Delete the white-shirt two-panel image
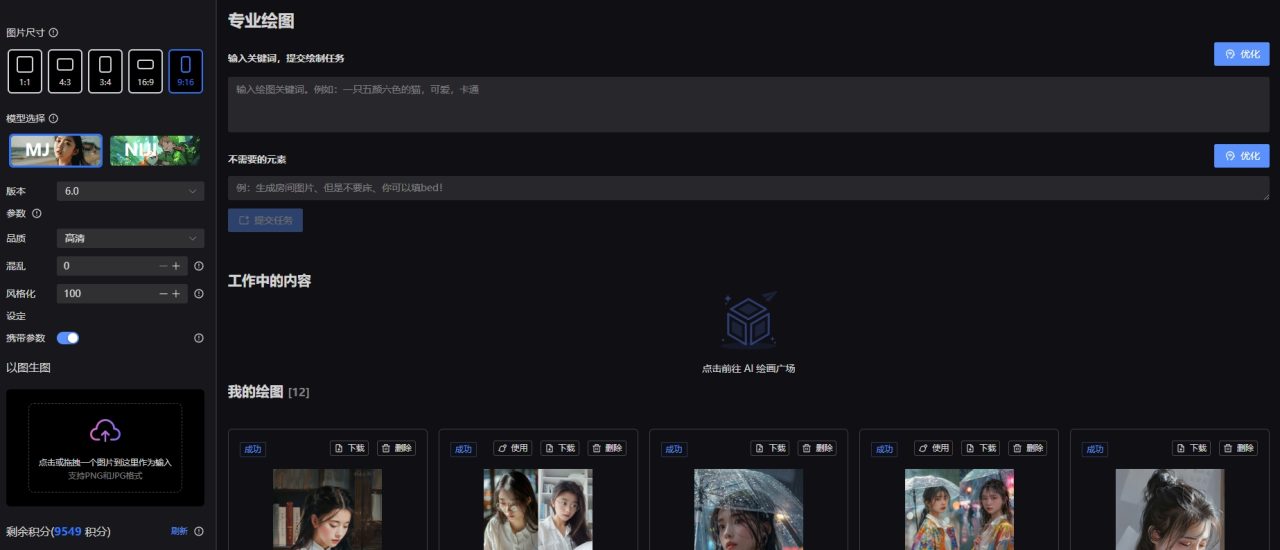Screen dimensions: 1280x550 pos(607,448)
